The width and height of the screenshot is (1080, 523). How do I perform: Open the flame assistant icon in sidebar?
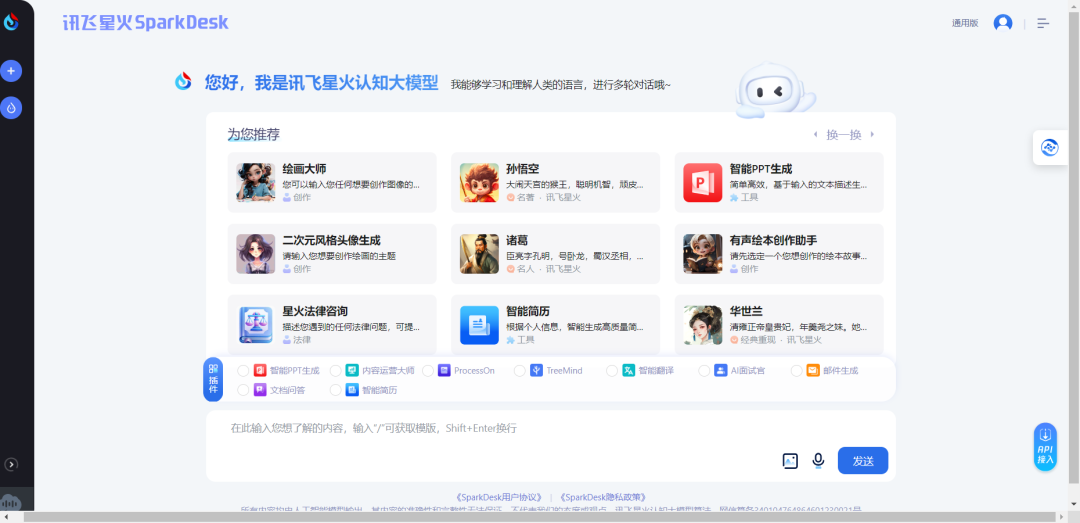(11, 107)
